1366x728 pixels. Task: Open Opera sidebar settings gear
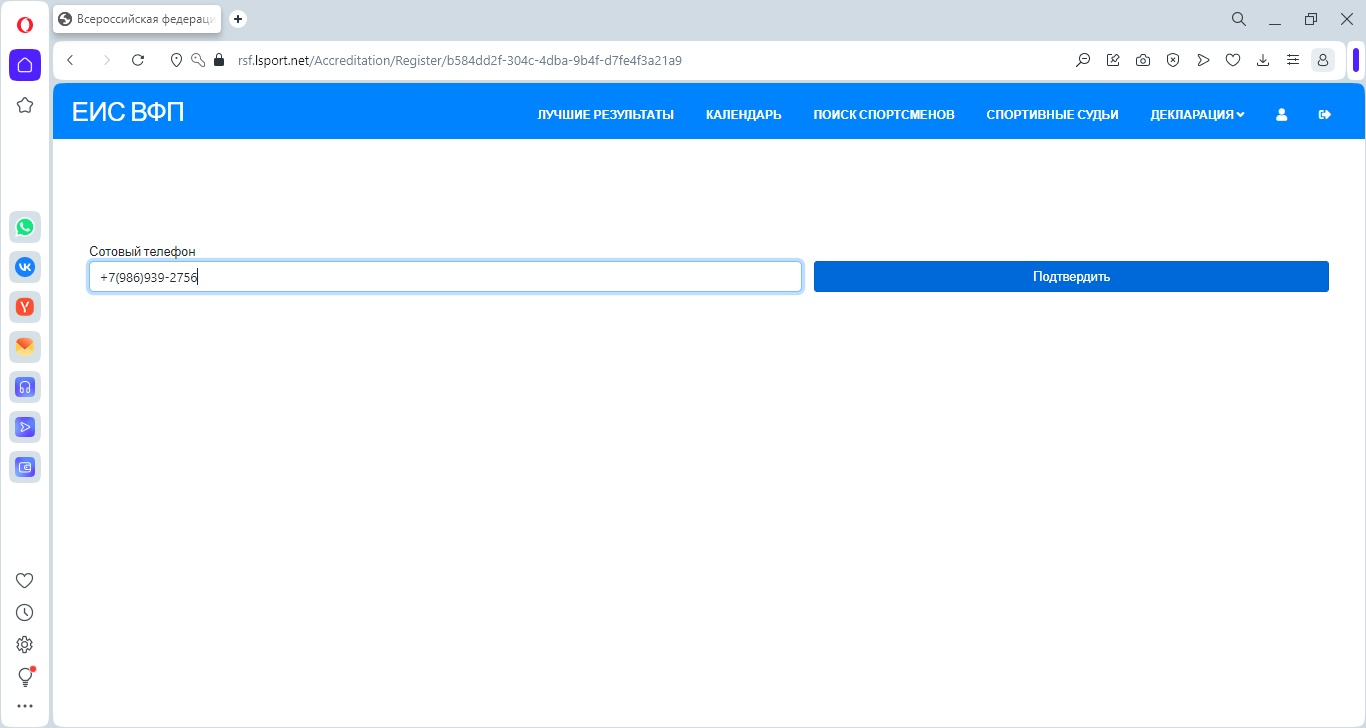[25, 645]
